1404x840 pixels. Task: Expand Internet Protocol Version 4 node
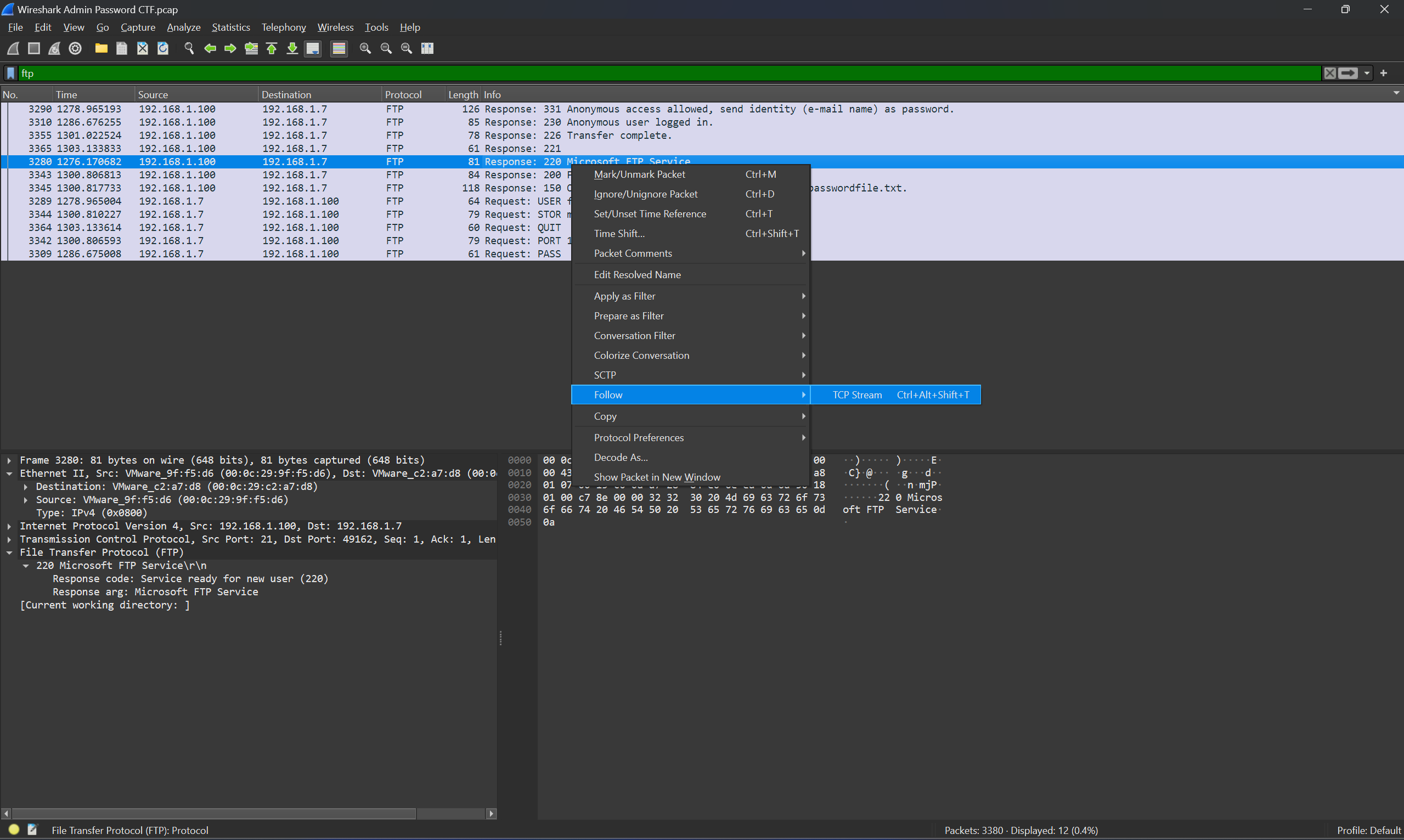9,526
